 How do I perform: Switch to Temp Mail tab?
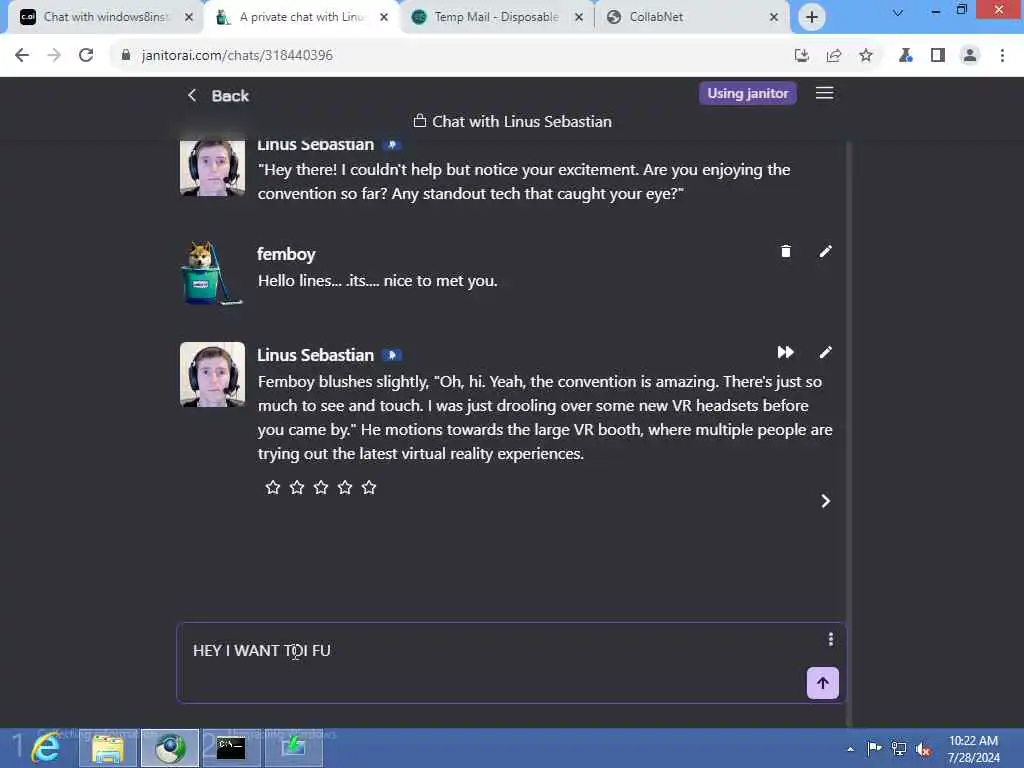click(x=496, y=17)
